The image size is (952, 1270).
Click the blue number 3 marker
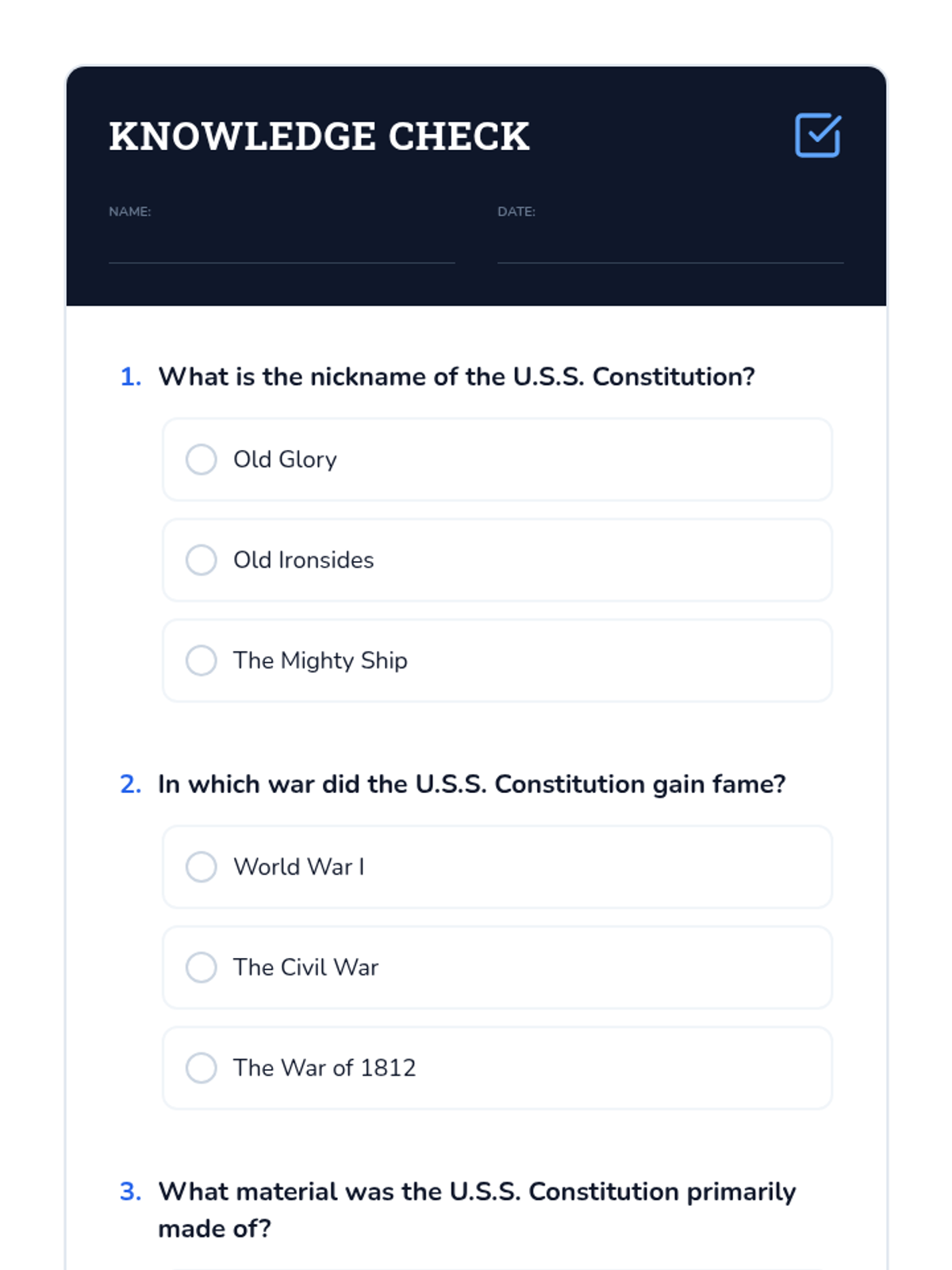coord(130,1191)
